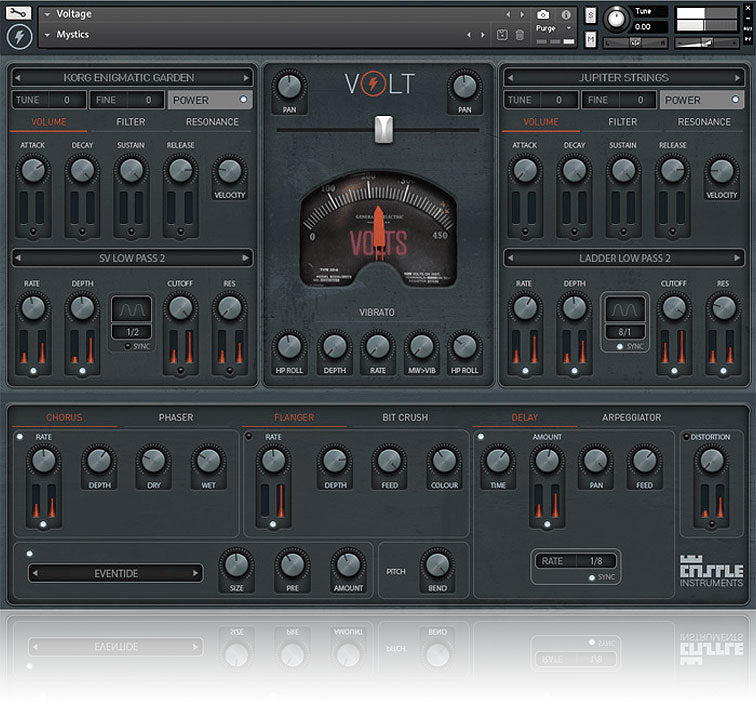This screenshot has height=705, width=756.
Task: Open the Mystics preset dropdown
Action: point(47,35)
